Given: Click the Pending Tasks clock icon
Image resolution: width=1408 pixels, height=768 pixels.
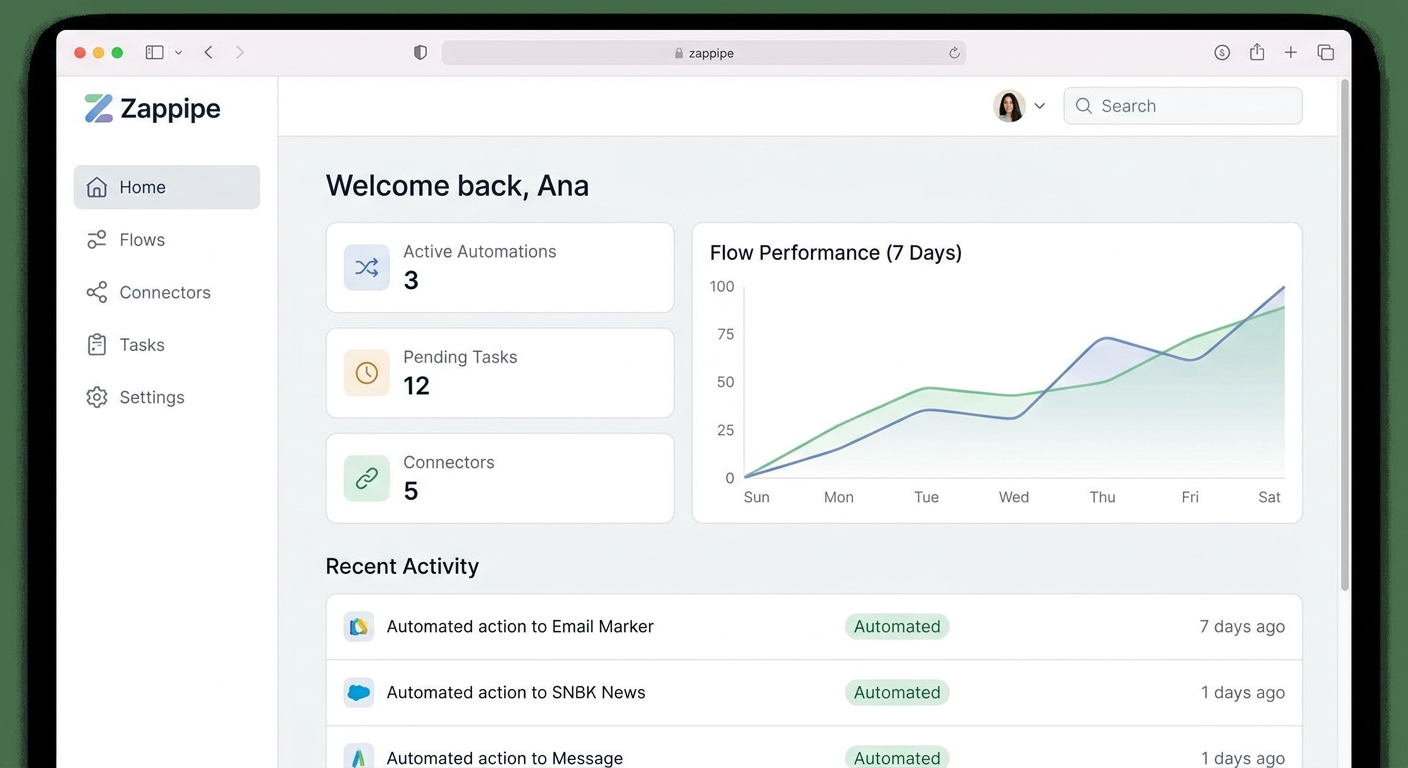Looking at the screenshot, I should coord(367,373).
